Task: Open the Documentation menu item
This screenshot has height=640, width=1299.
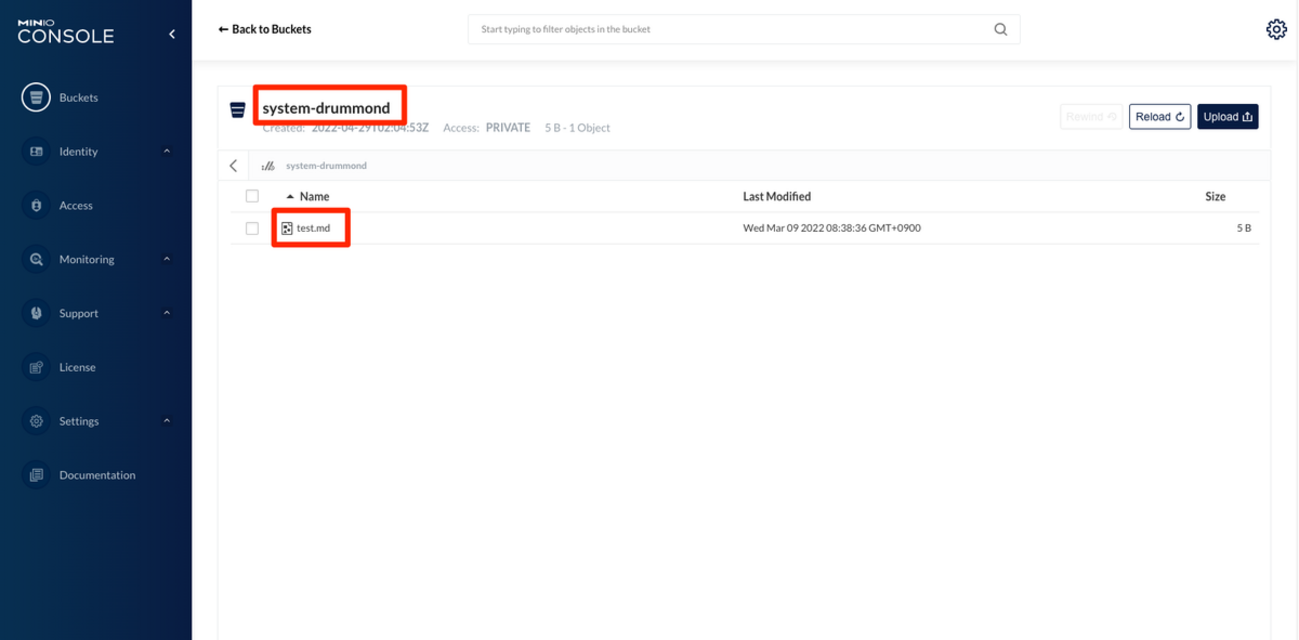Action: tap(96, 476)
